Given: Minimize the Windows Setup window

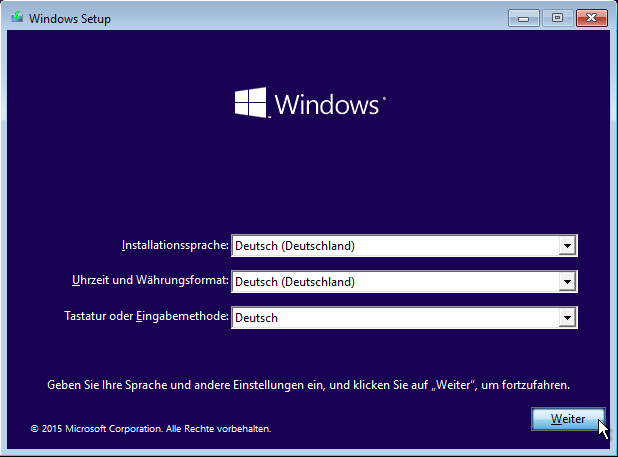Looking at the screenshot, I should click(x=524, y=18).
